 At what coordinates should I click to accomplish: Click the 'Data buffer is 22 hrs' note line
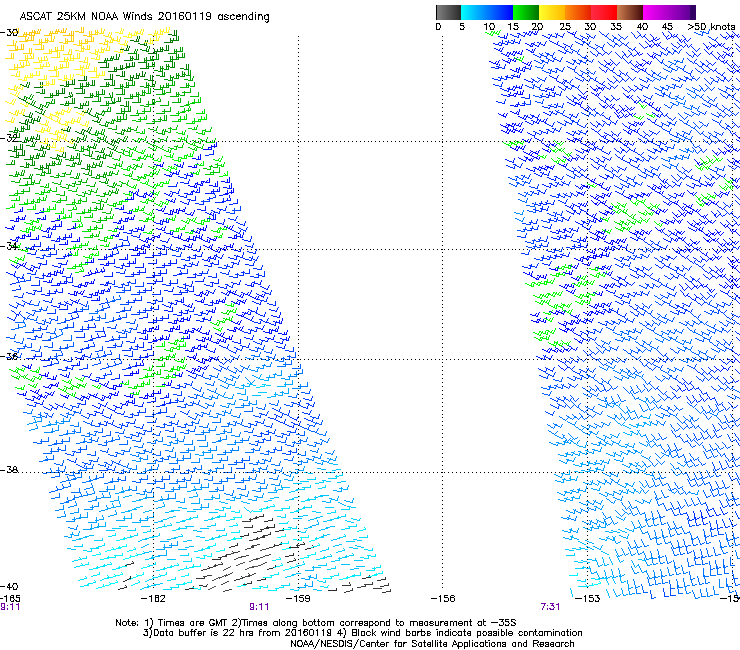(362, 633)
